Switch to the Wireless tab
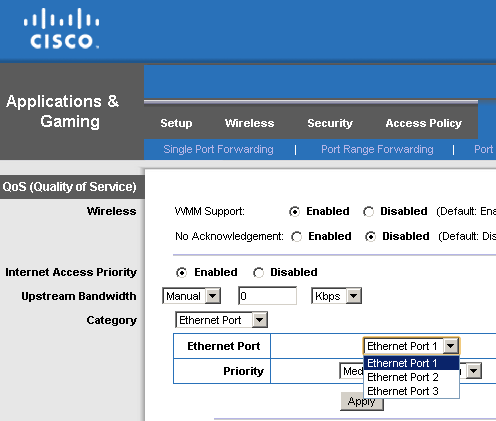The width and height of the screenshot is (496, 421). click(249, 123)
